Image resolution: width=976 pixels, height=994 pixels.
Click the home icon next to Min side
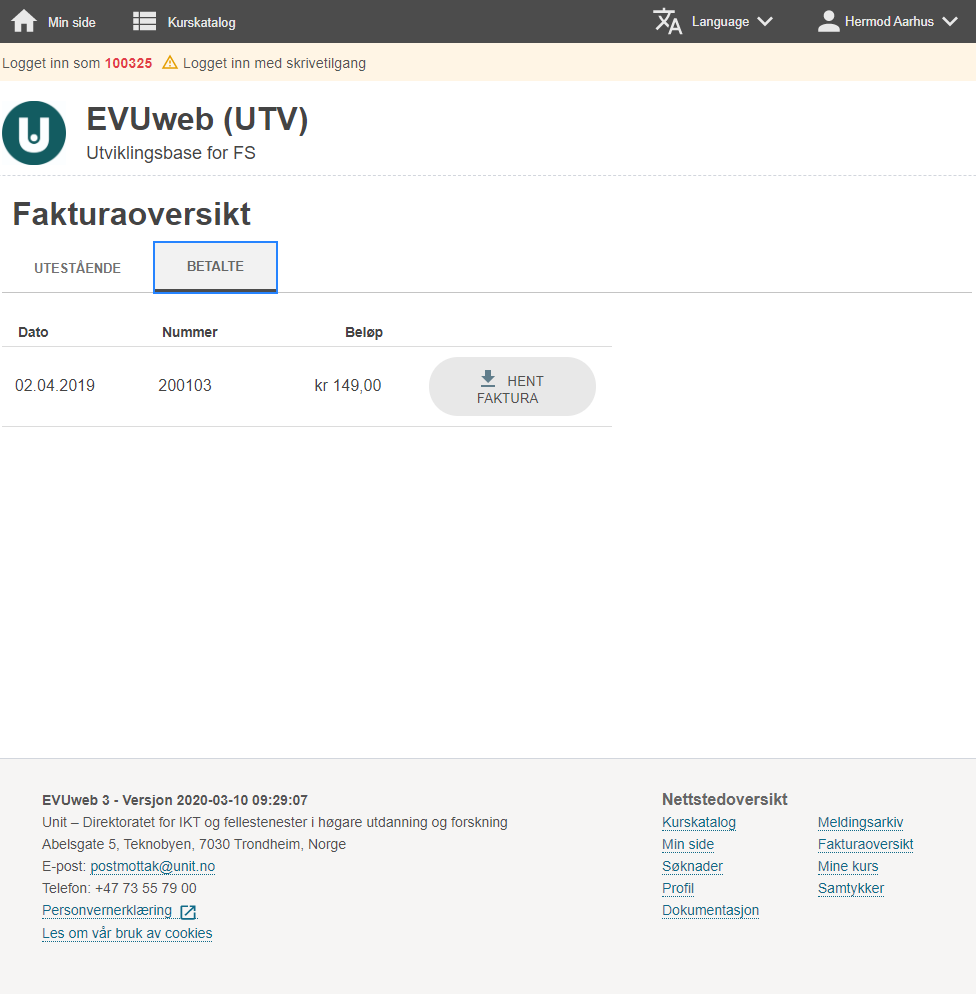pos(24,21)
